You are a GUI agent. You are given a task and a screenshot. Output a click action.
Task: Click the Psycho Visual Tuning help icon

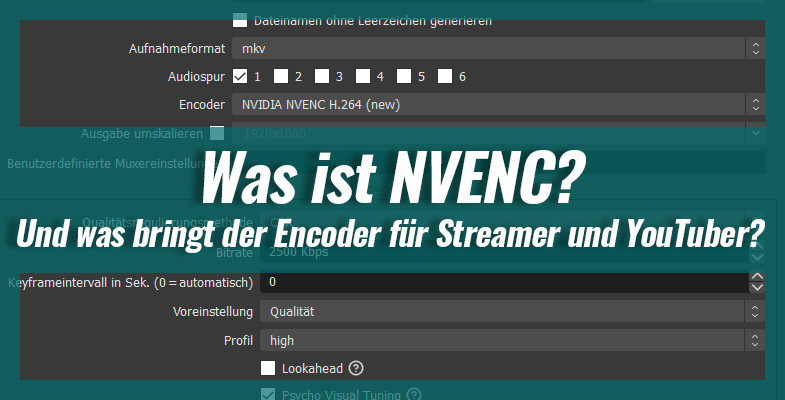[414, 394]
